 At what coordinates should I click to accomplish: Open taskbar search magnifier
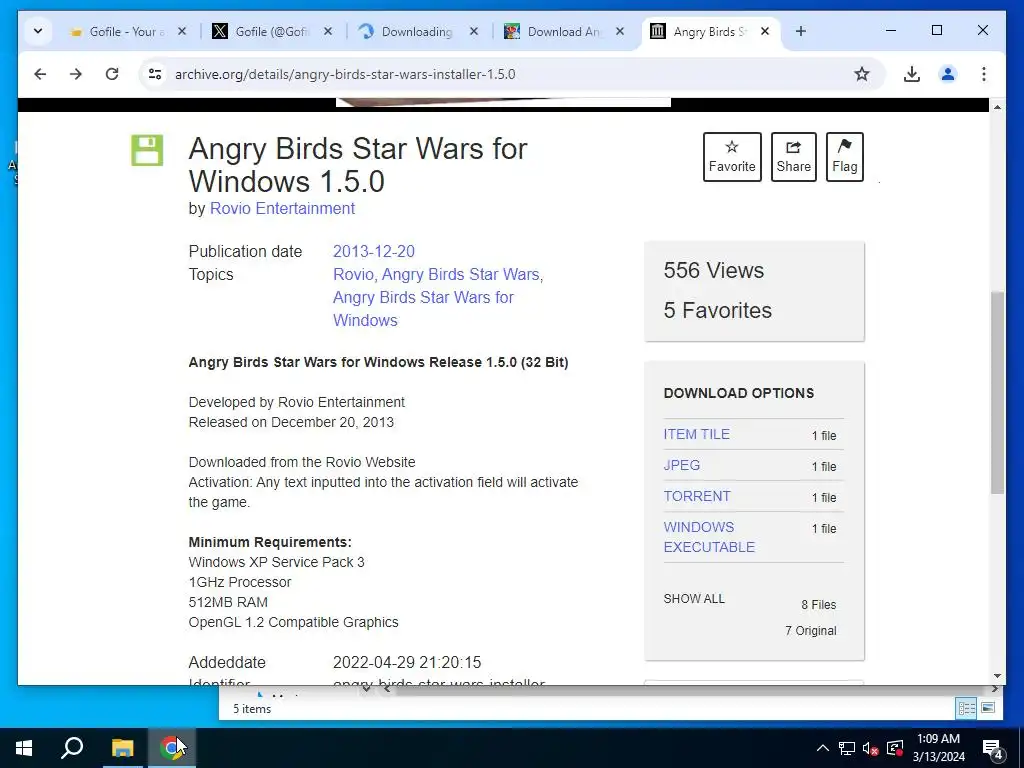tap(72, 748)
